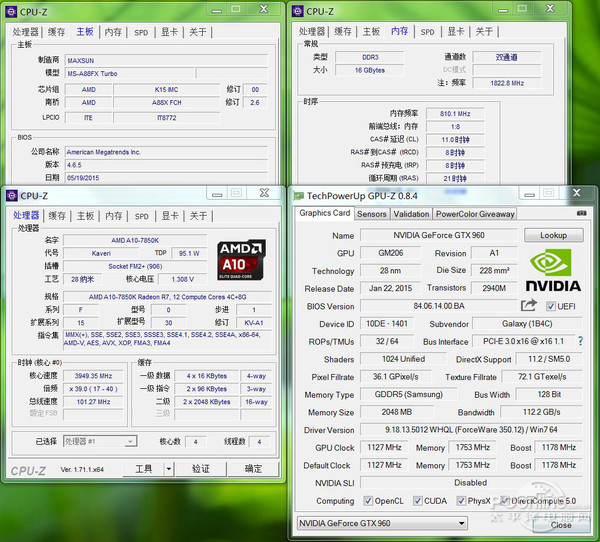The image size is (600, 542).
Task: Open 关于 tab in processor CPU-Z window
Action: click(x=198, y=216)
